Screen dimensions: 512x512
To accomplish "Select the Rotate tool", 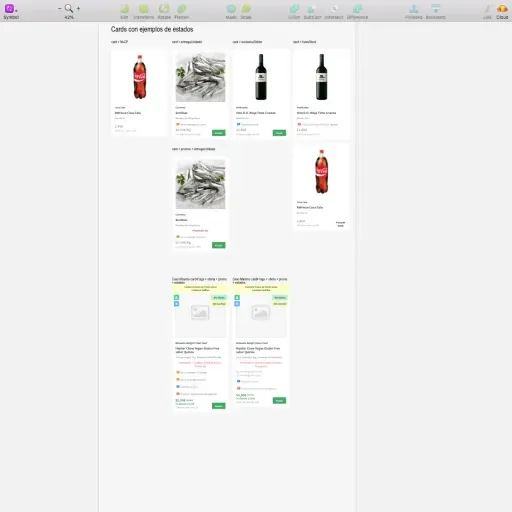I will click(164, 9).
